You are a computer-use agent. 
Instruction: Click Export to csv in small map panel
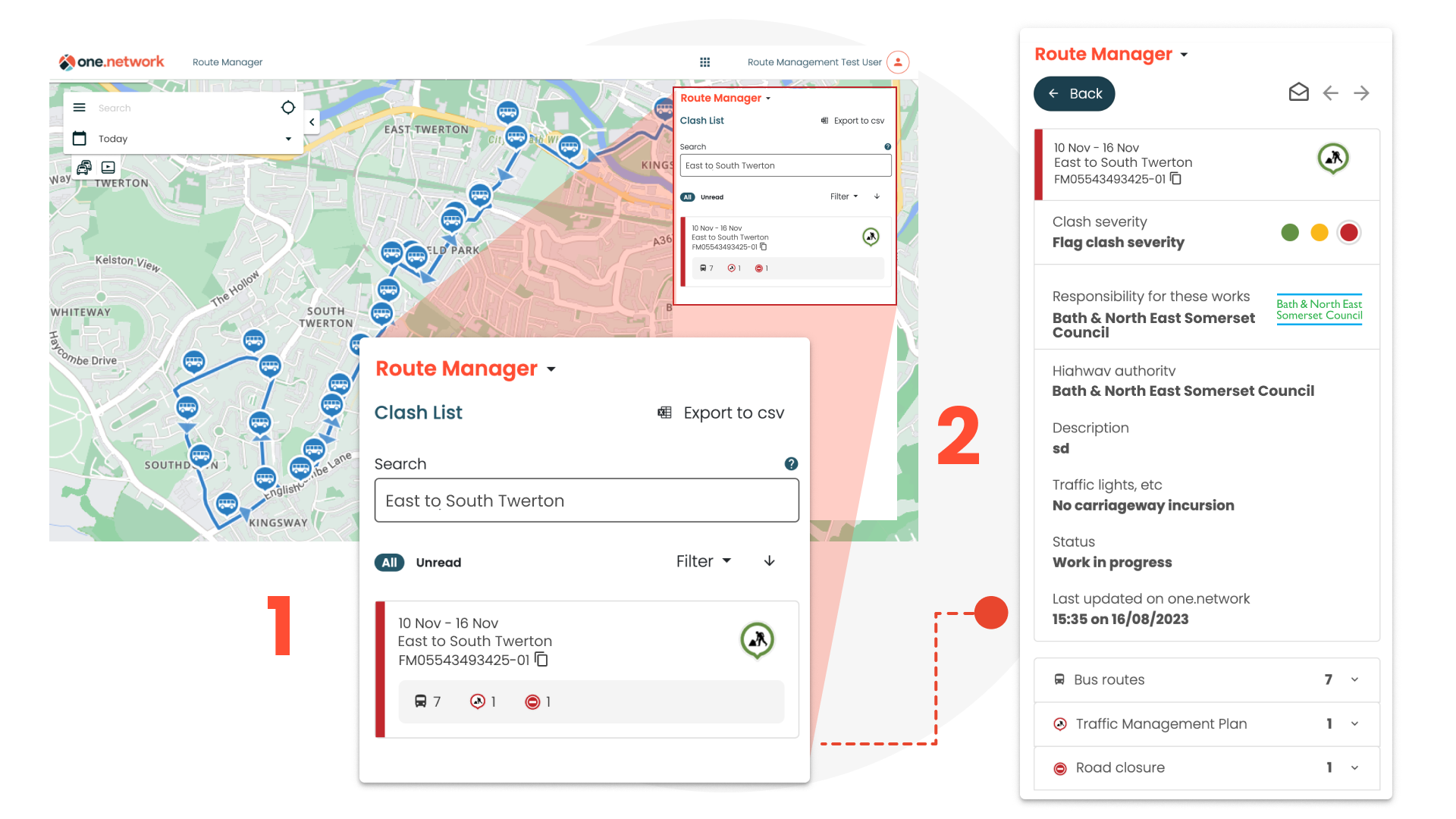[859, 121]
